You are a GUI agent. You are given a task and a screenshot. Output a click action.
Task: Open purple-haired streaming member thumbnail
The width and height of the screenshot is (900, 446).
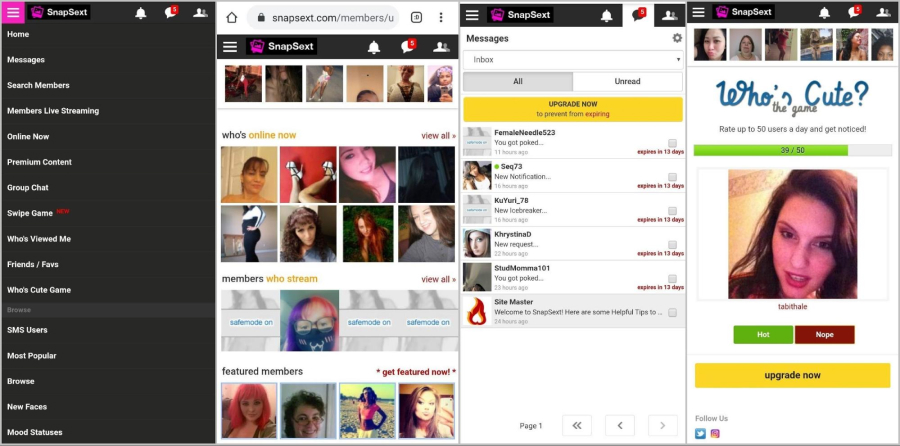coord(309,320)
